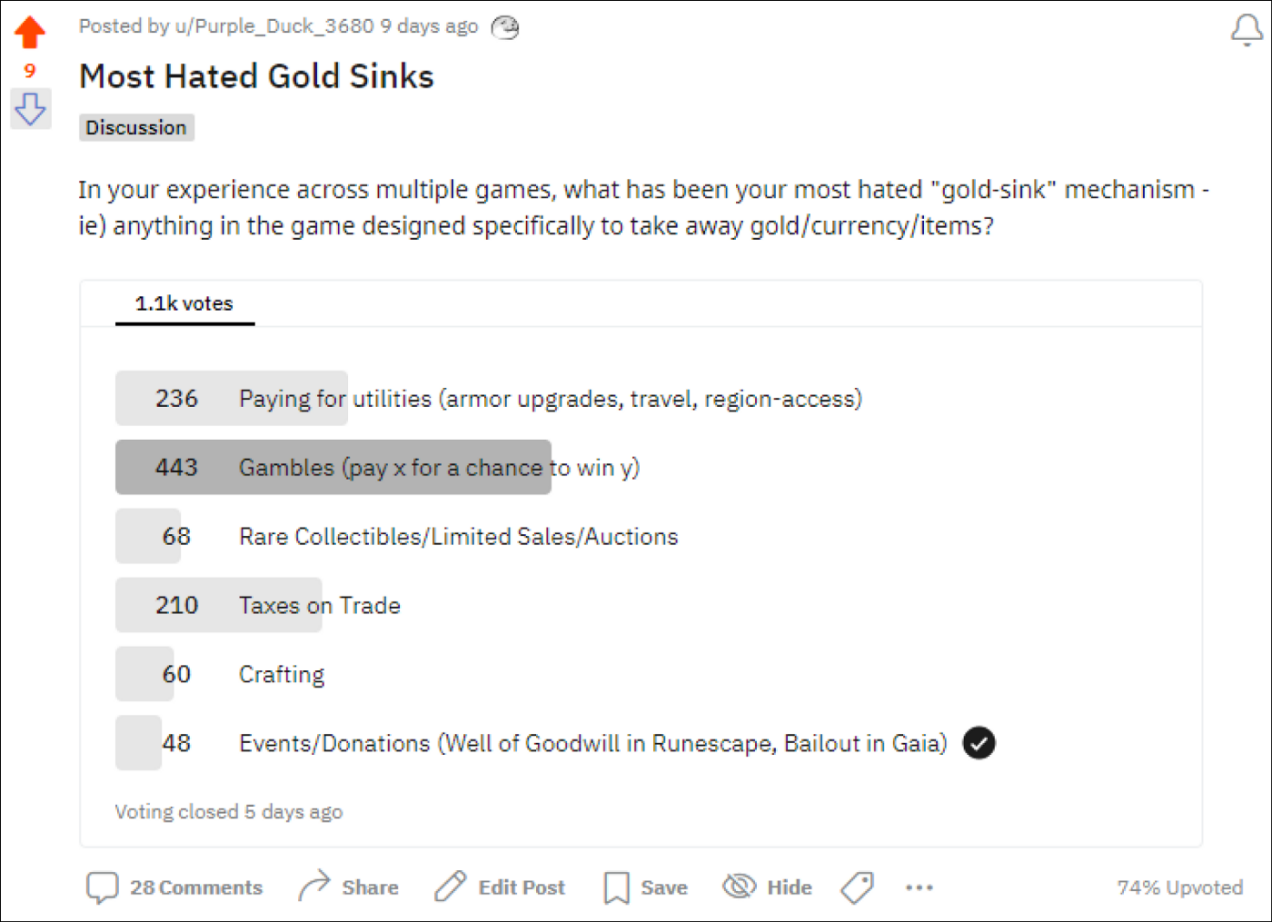Click the downvote arrow
The height and width of the screenshot is (922, 1272).
(30, 108)
